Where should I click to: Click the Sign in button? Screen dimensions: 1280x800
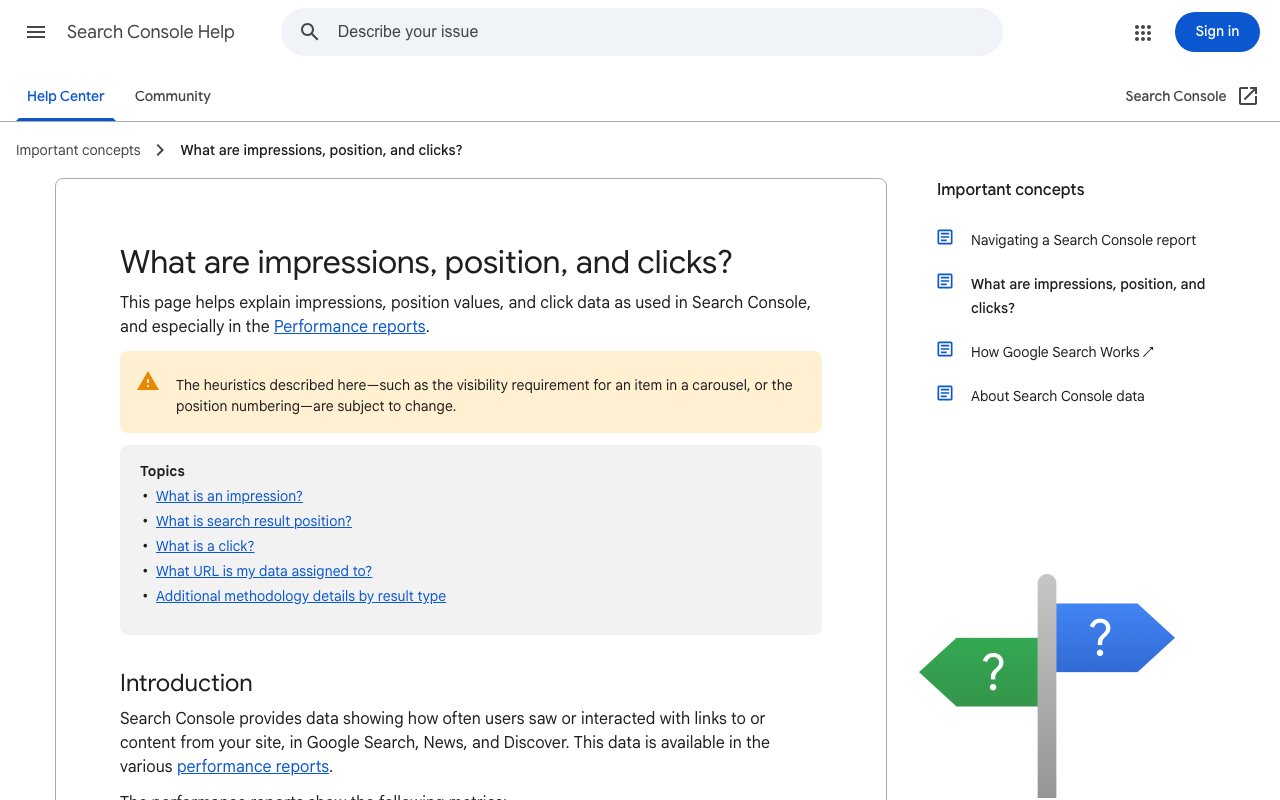tap(1217, 32)
